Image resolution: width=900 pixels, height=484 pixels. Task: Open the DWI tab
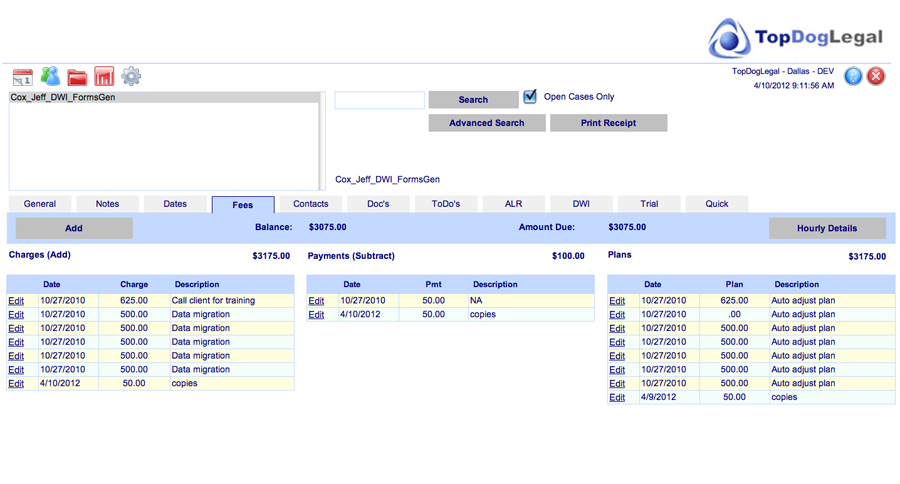[581, 204]
